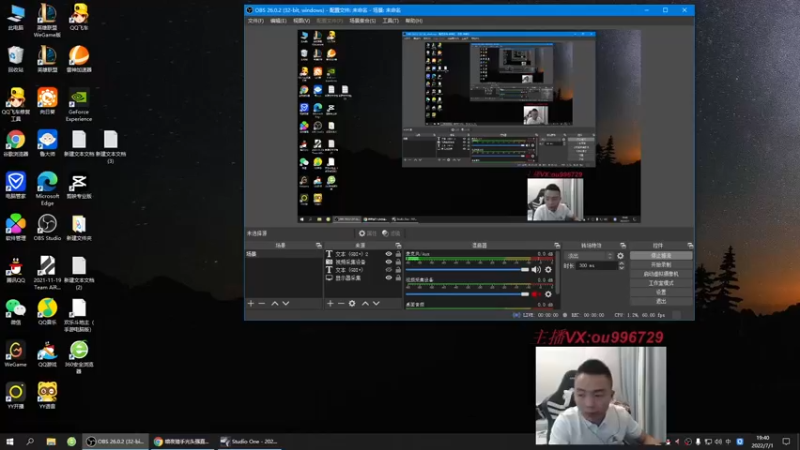Unmute the video capture device audio

pos(535,294)
